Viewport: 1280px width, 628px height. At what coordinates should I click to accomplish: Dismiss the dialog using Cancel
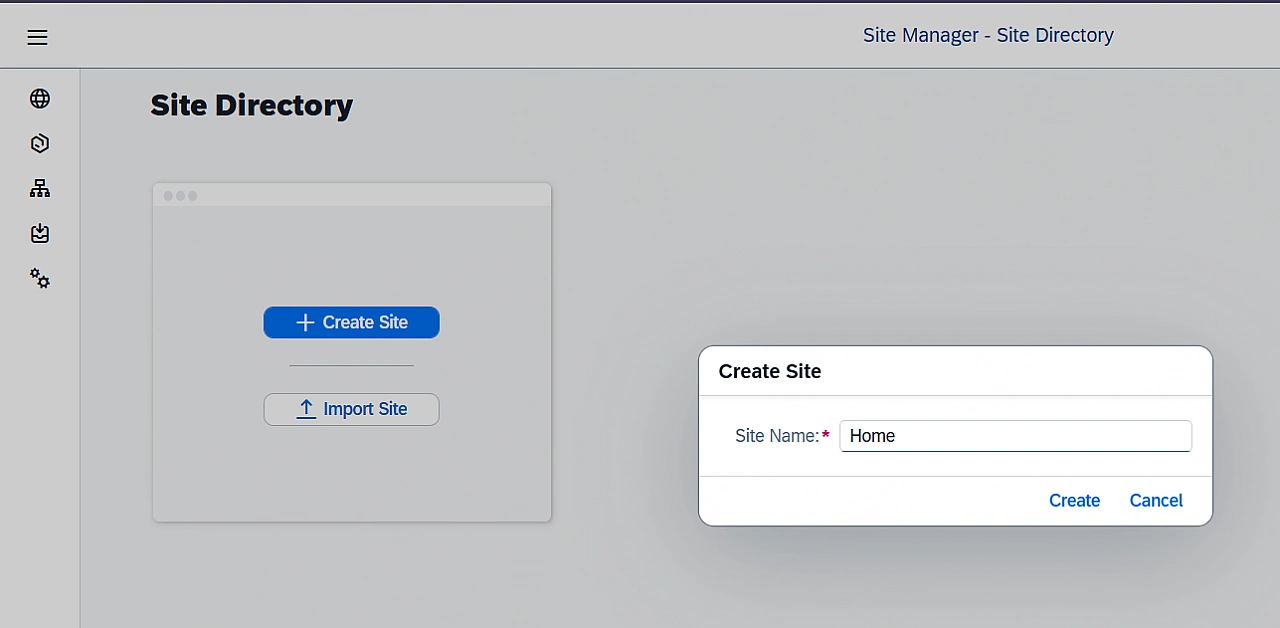(1155, 500)
